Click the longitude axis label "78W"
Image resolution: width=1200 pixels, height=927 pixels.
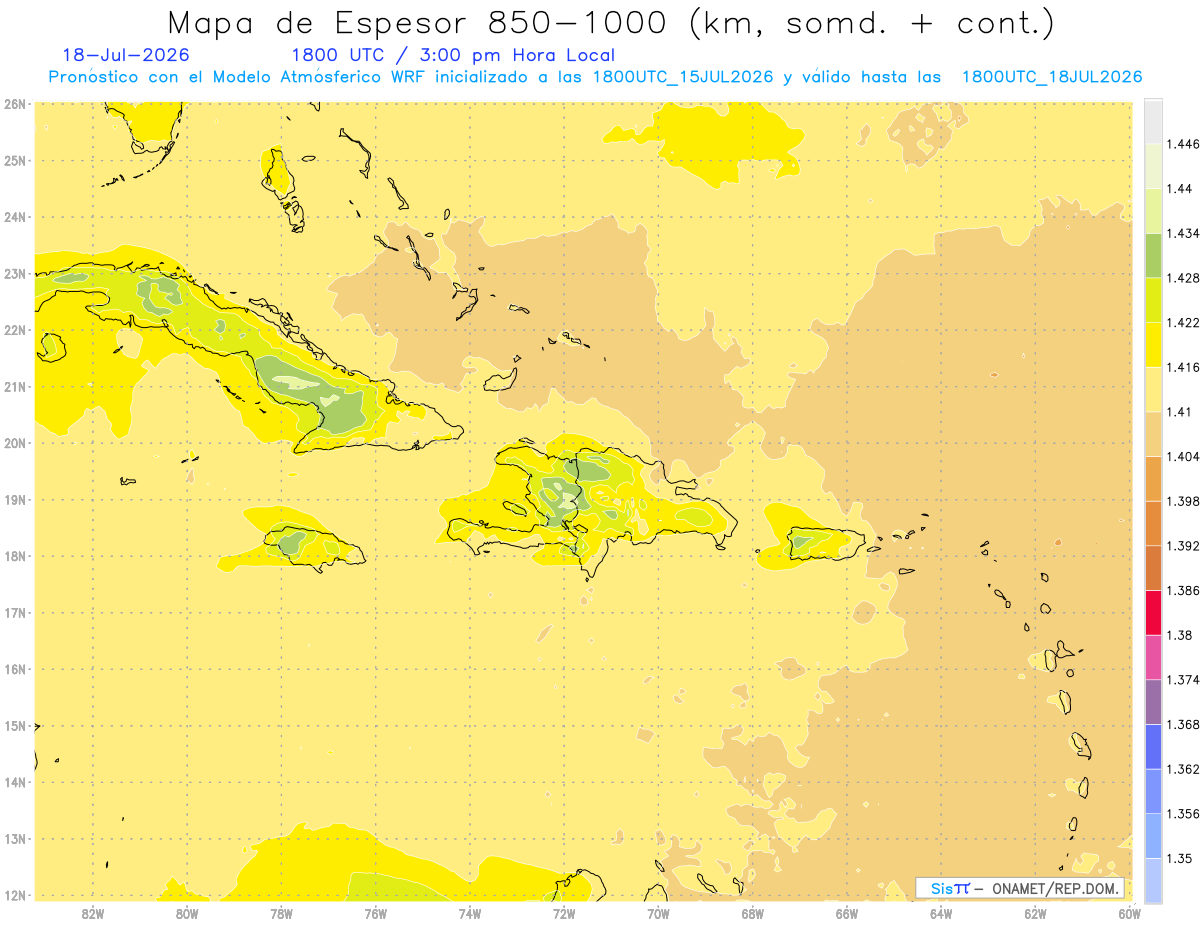(x=281, y=913)
